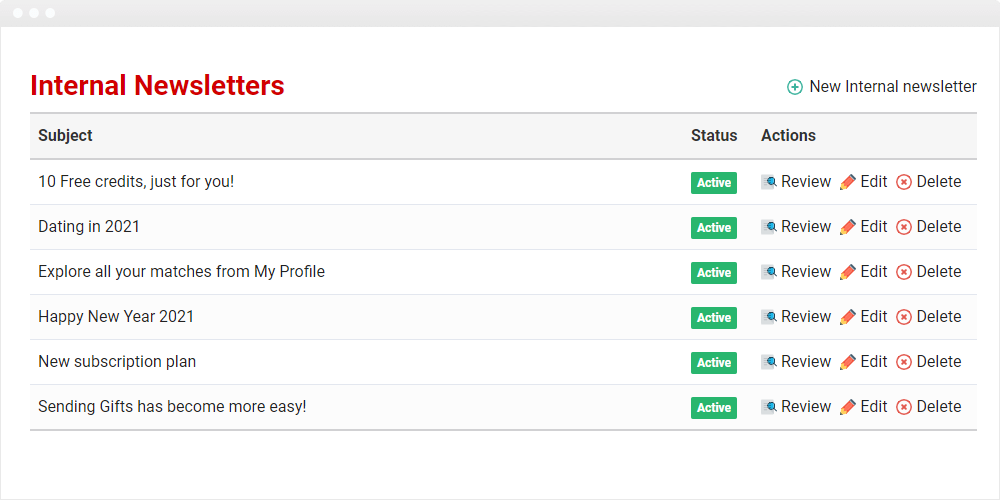Image resolution: width=1000 pixels, height=500 pixels.
Task: Select Delete text for Sending Gifts newsletter
Action: click(x=939, y=406)
